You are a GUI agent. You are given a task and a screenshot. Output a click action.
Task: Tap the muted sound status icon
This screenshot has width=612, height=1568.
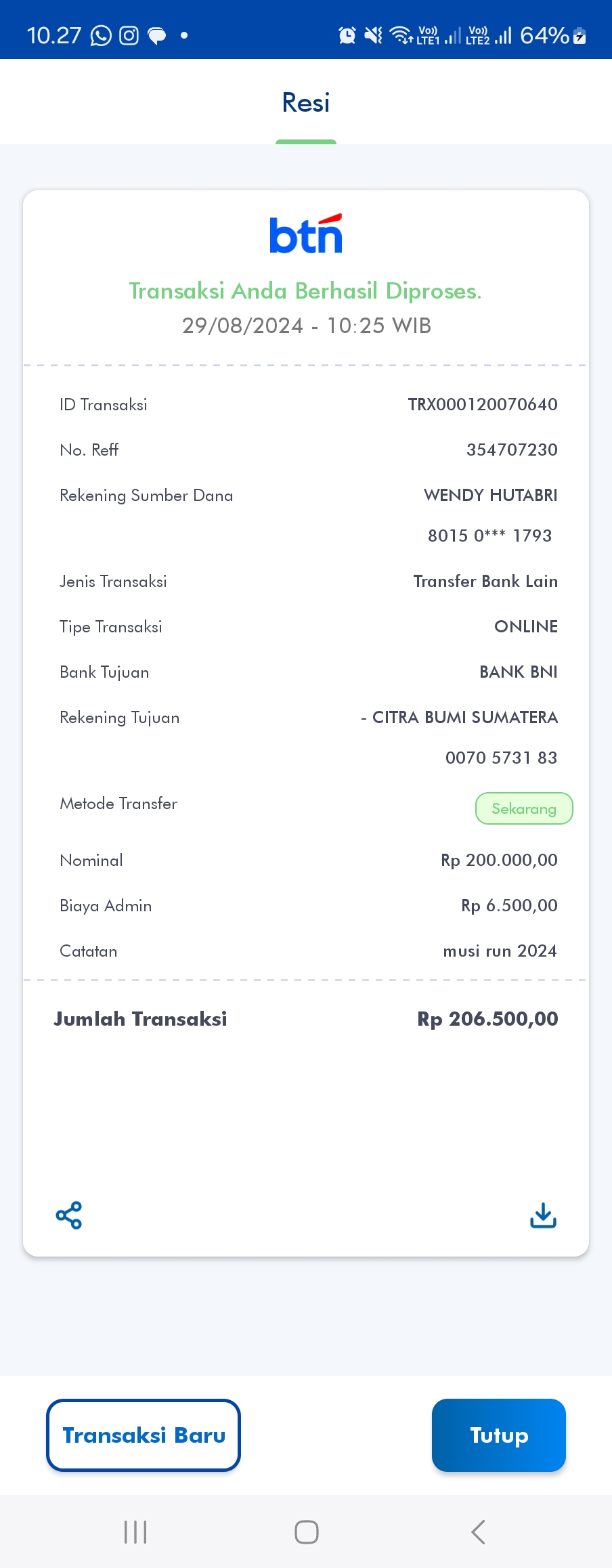tap(373, 35)
